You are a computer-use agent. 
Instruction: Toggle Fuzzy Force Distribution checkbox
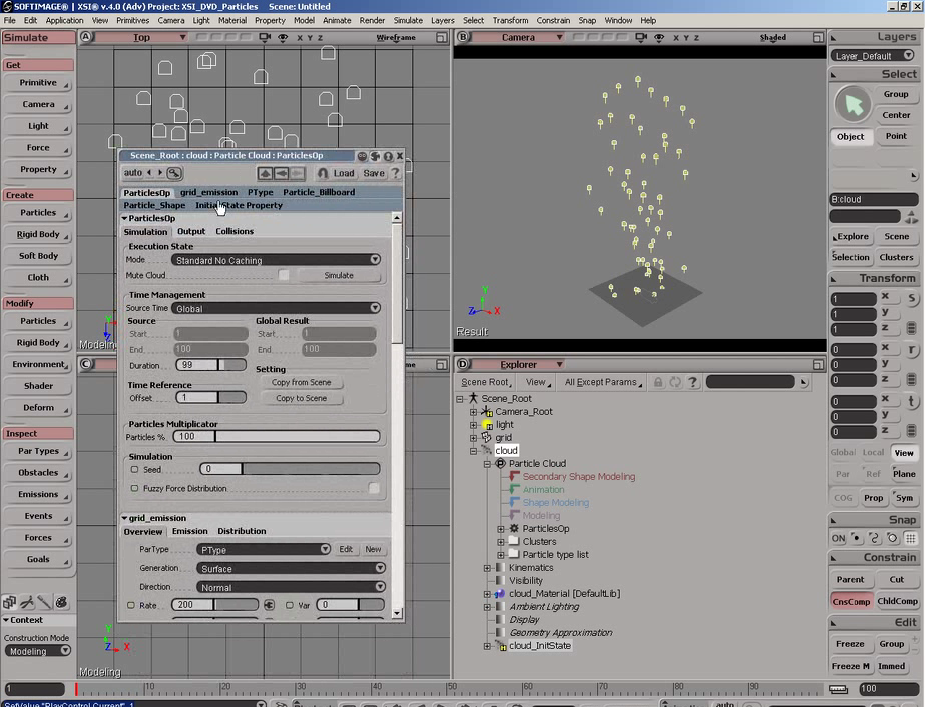(x=374, y=489)
